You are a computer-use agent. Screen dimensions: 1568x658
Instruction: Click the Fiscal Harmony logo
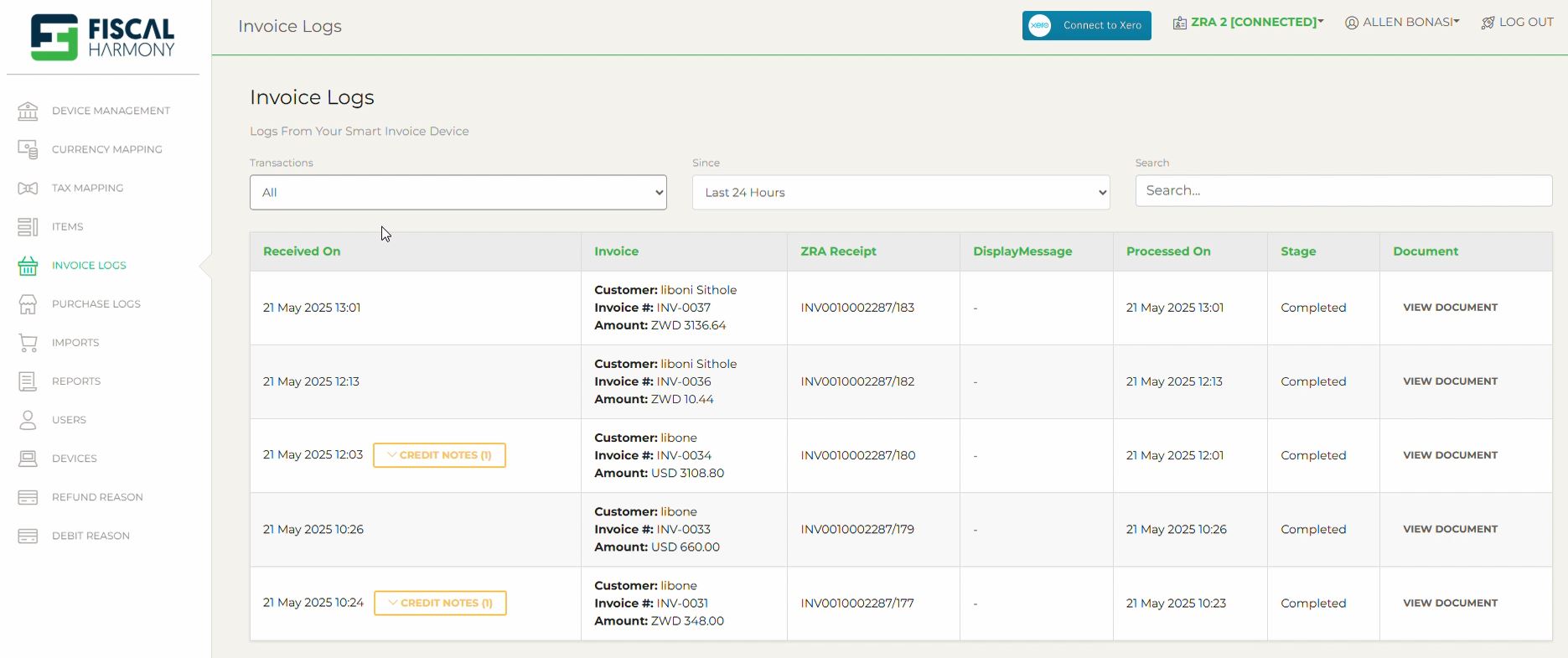point(102,37)
